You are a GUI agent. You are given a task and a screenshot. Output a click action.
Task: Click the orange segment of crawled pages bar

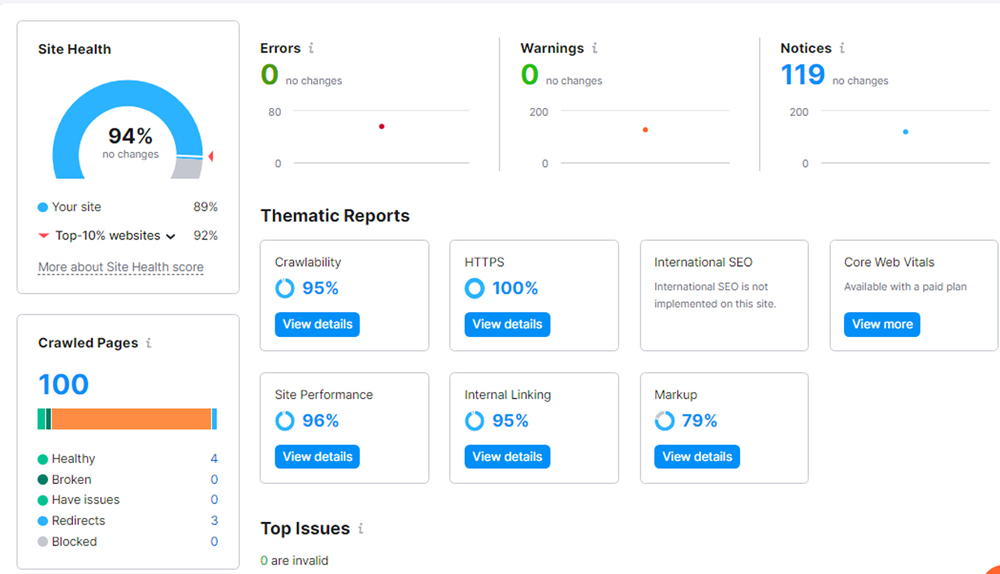click(x=130, y=419)
